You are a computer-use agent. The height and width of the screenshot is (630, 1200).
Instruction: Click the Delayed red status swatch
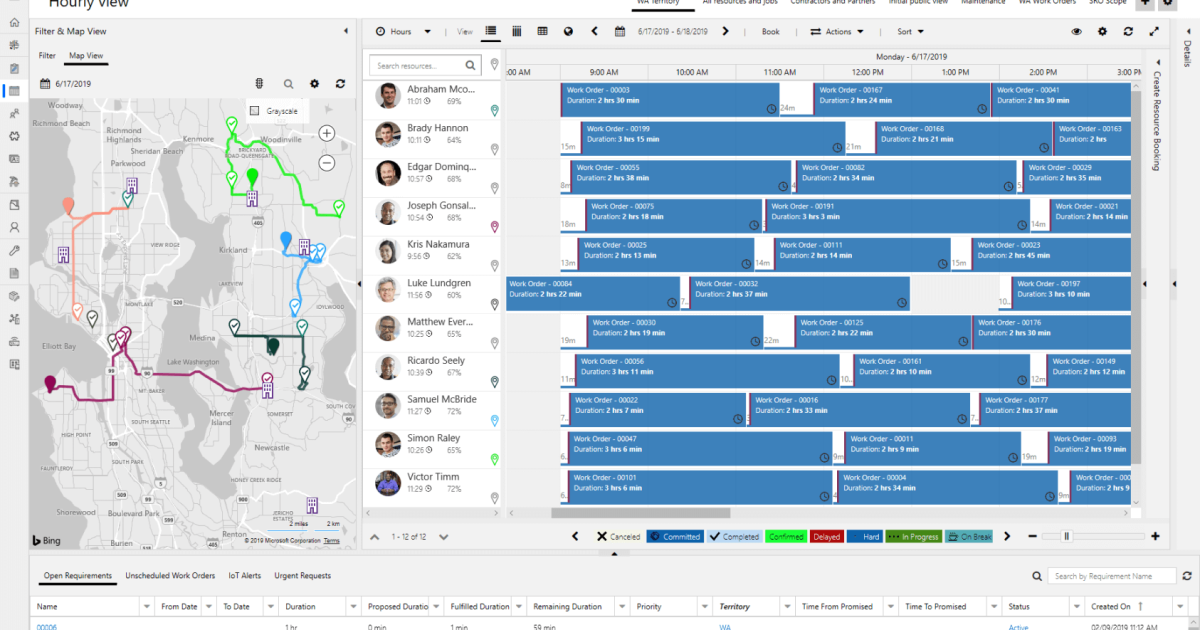826,537
